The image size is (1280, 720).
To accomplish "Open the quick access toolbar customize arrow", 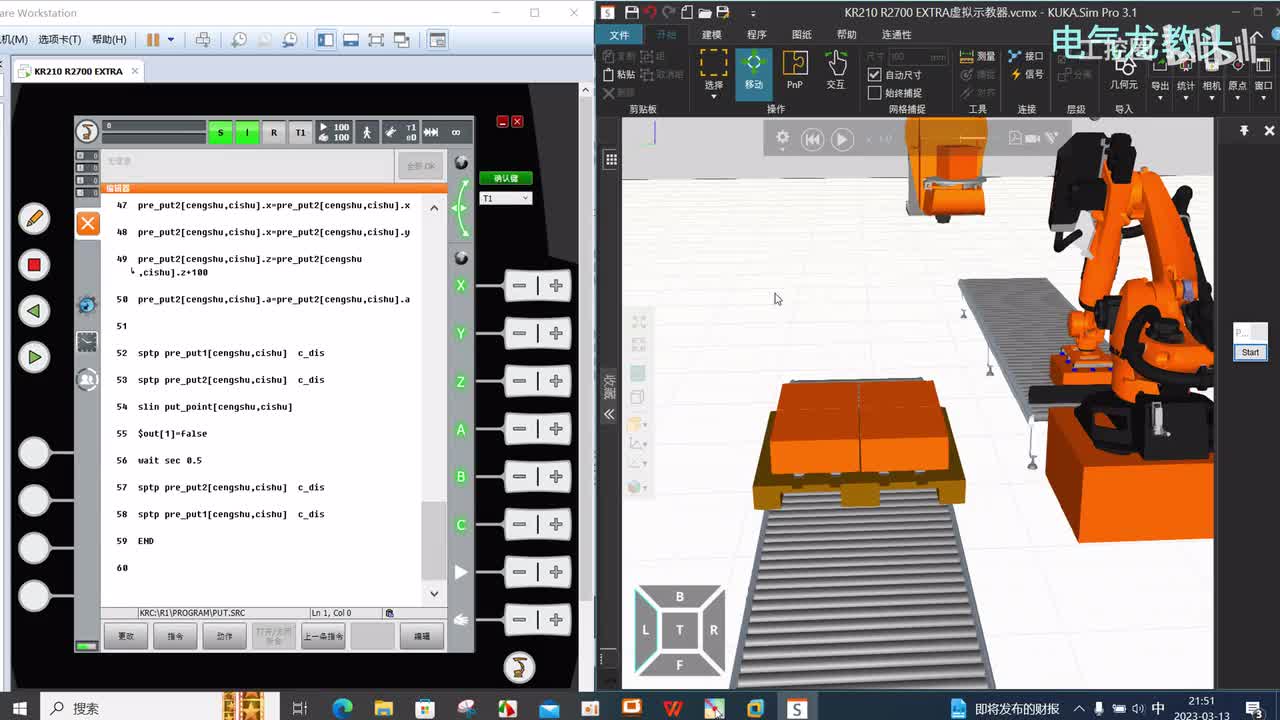I will point(751,12).
